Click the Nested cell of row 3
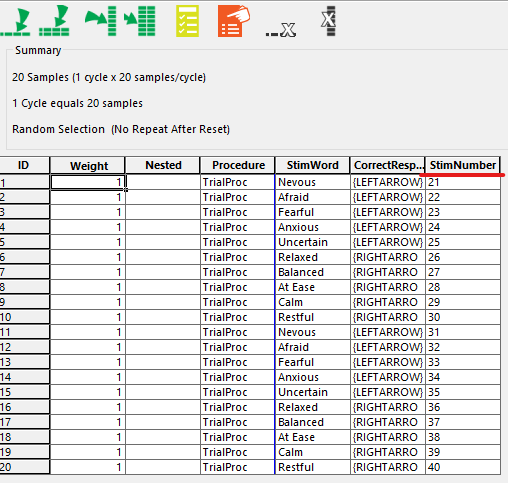Image resolution: width=508 pixels, height=483 pixels. coord(163,212)
